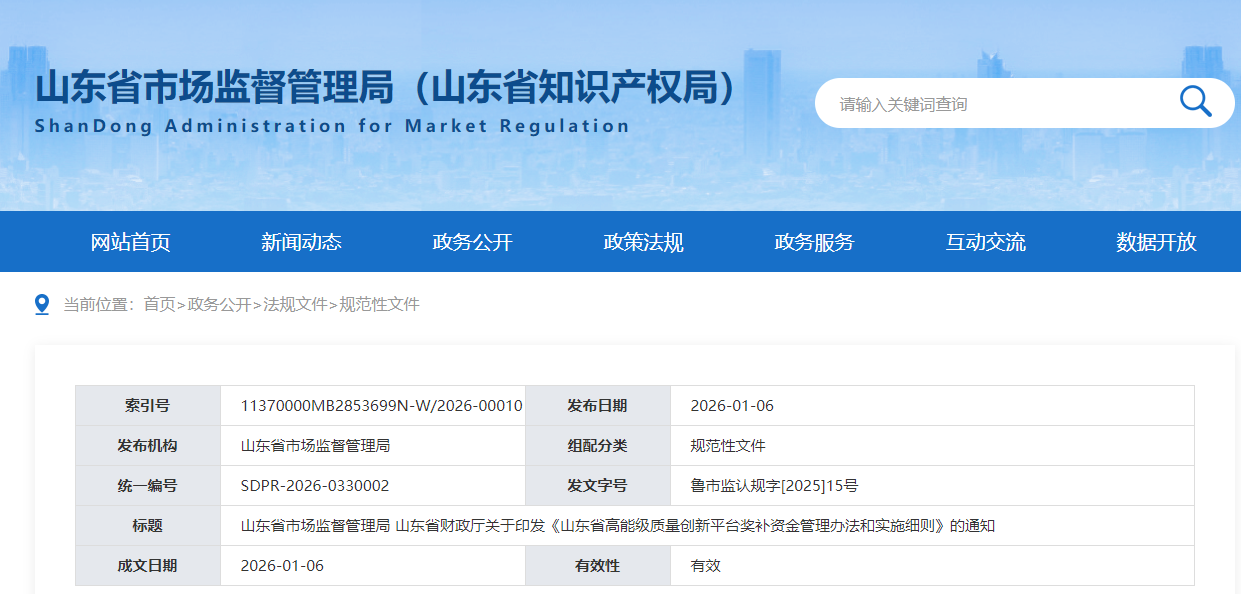Image resolution: width=1241 pixels, height=594 pixels.
Task: Open the 政务公开 menu
Action: (x=474, y=241)
